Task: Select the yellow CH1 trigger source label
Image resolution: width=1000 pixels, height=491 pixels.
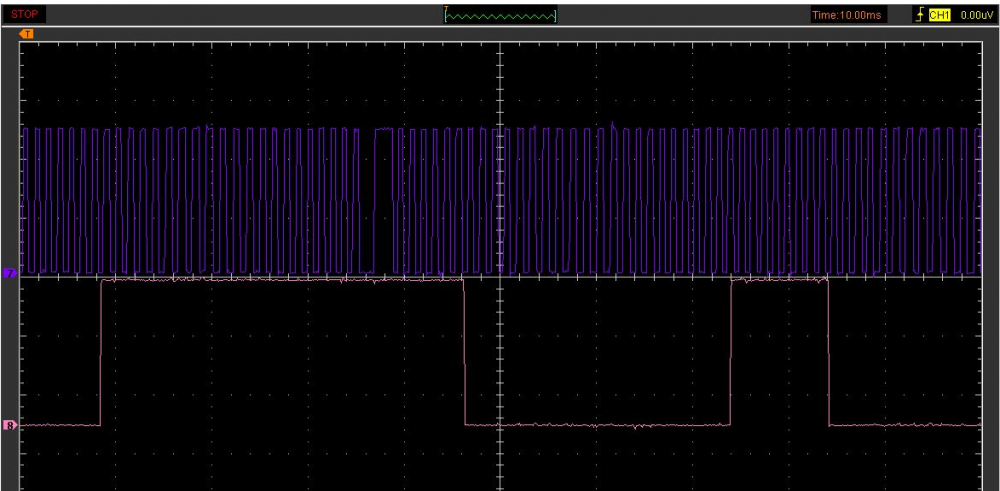Action: tap(939, 15)
